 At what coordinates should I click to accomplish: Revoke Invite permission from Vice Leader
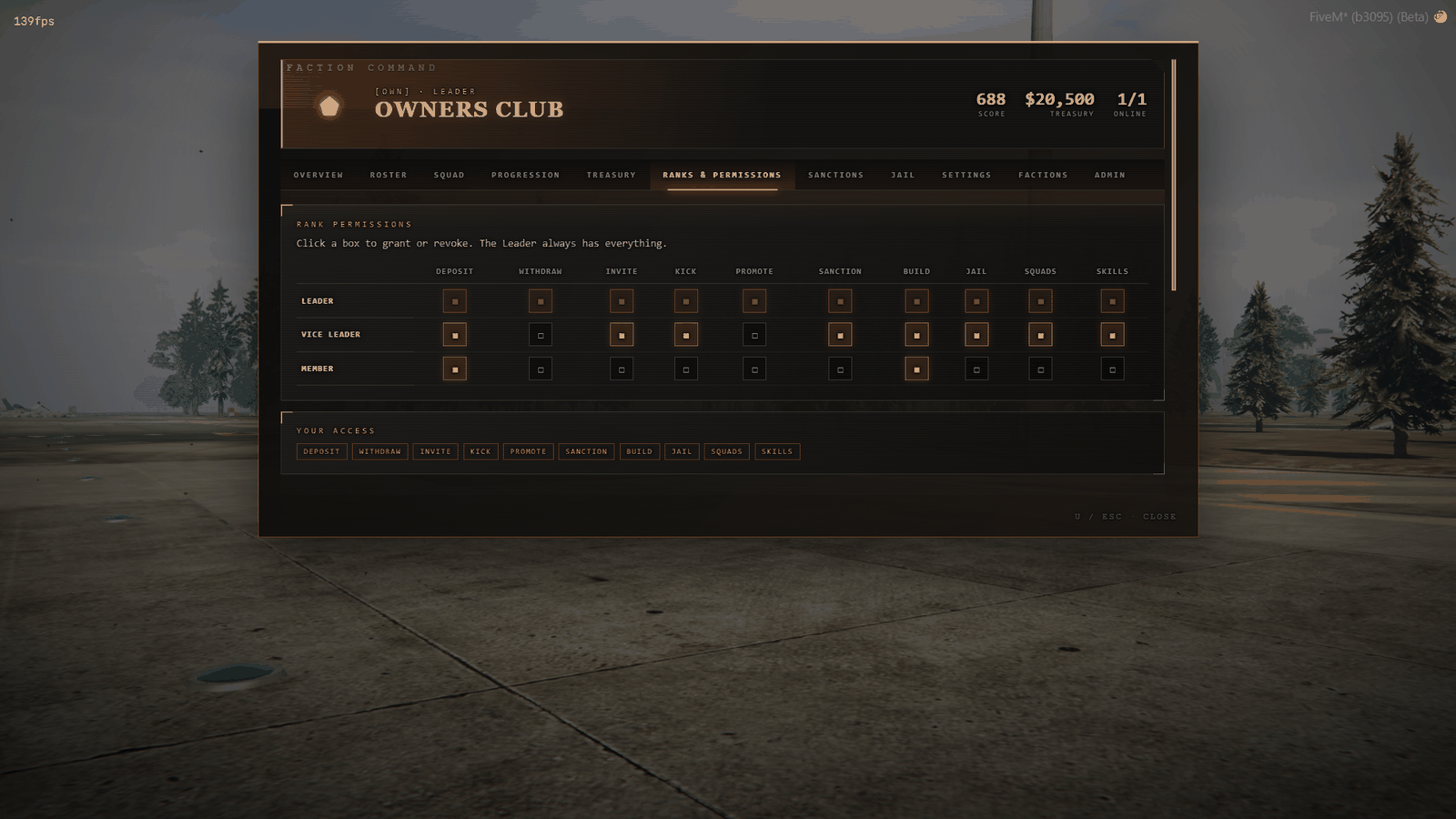click(x=622, y=335)
